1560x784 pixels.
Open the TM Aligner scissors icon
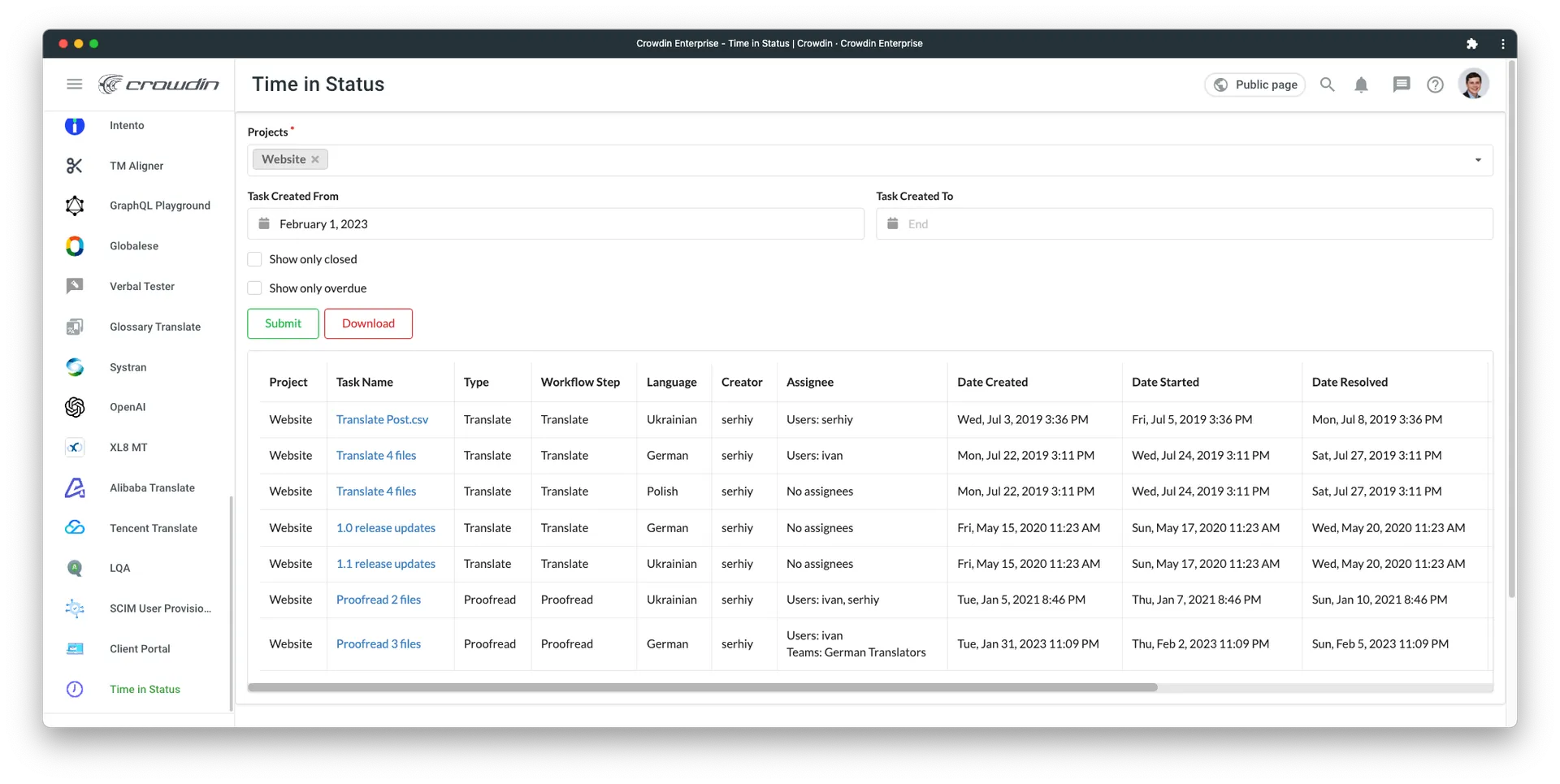point(75,166)
